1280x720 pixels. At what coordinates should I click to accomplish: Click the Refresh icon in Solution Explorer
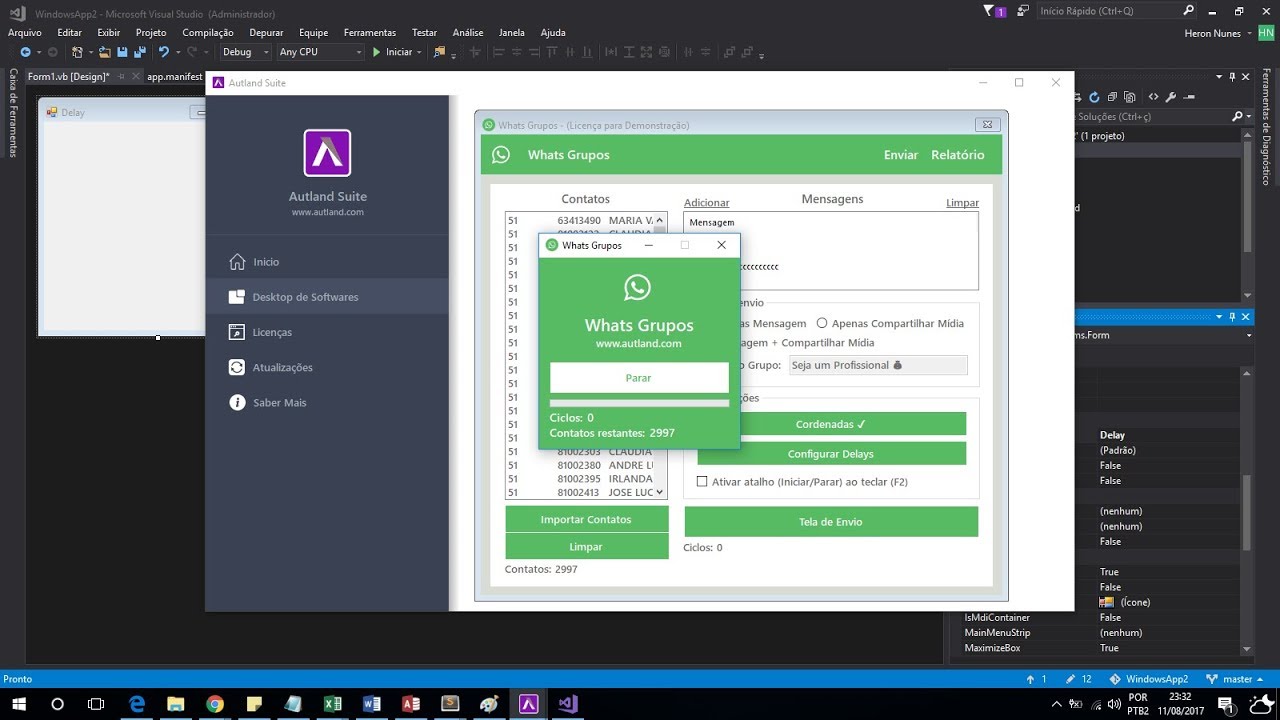[x=1095, y=97]
